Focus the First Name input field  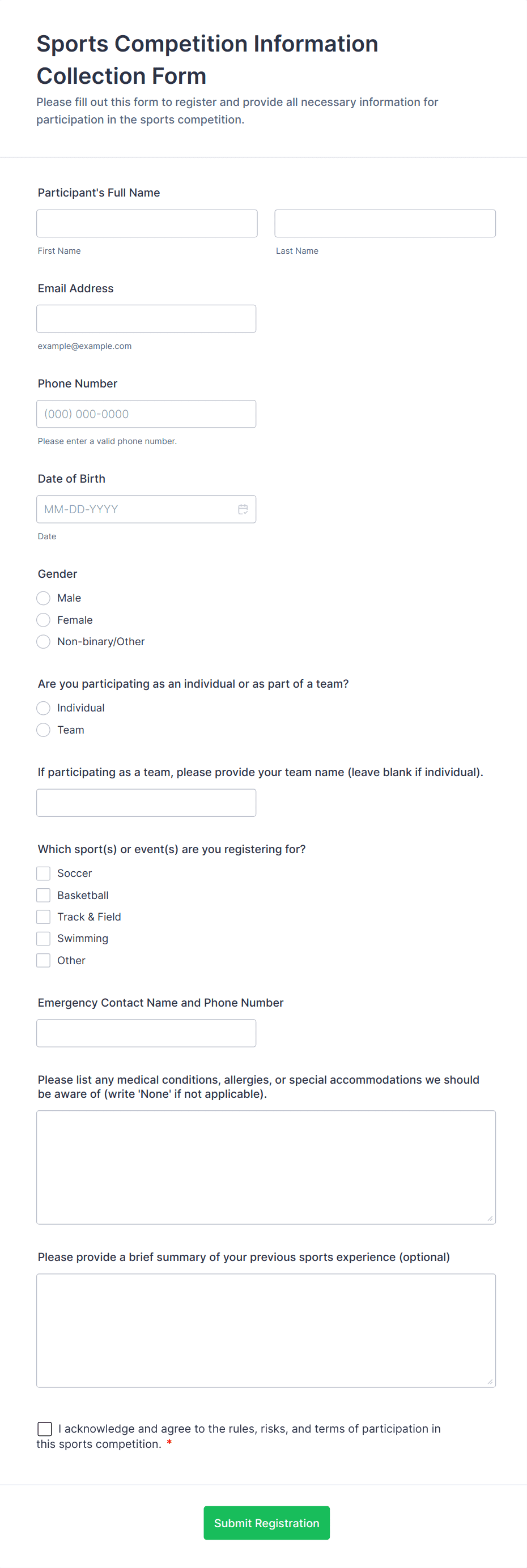(x=147, y=223)
